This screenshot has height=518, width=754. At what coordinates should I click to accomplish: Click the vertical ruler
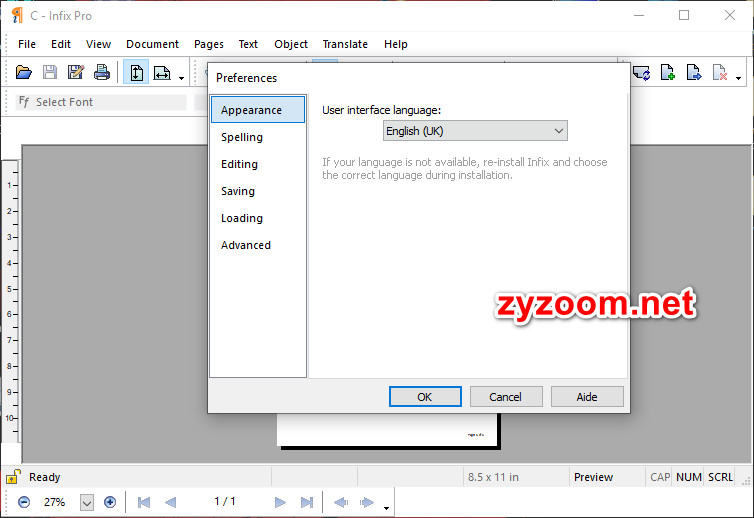click(x=11, y=301)
